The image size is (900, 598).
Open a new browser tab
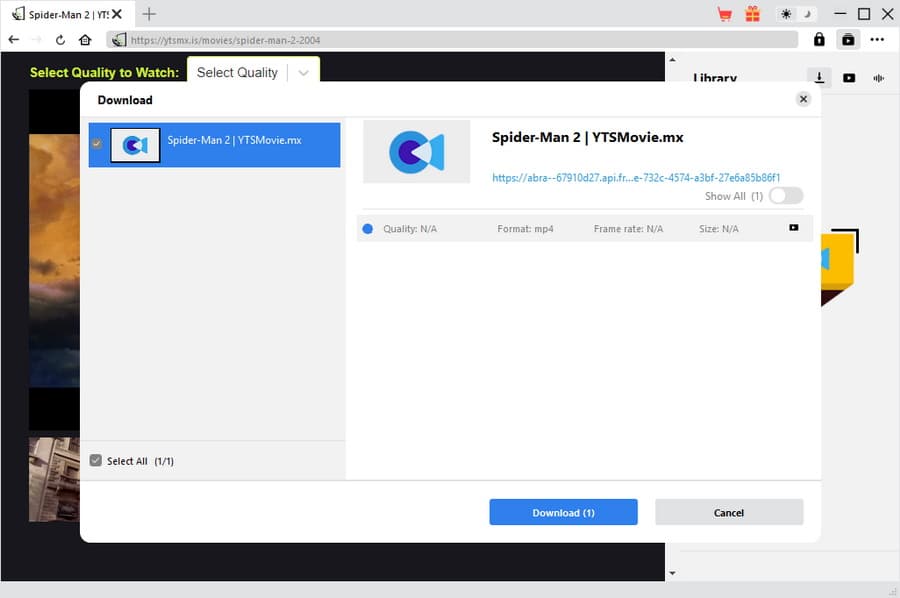pyautogui.click(x=150, y=14)
